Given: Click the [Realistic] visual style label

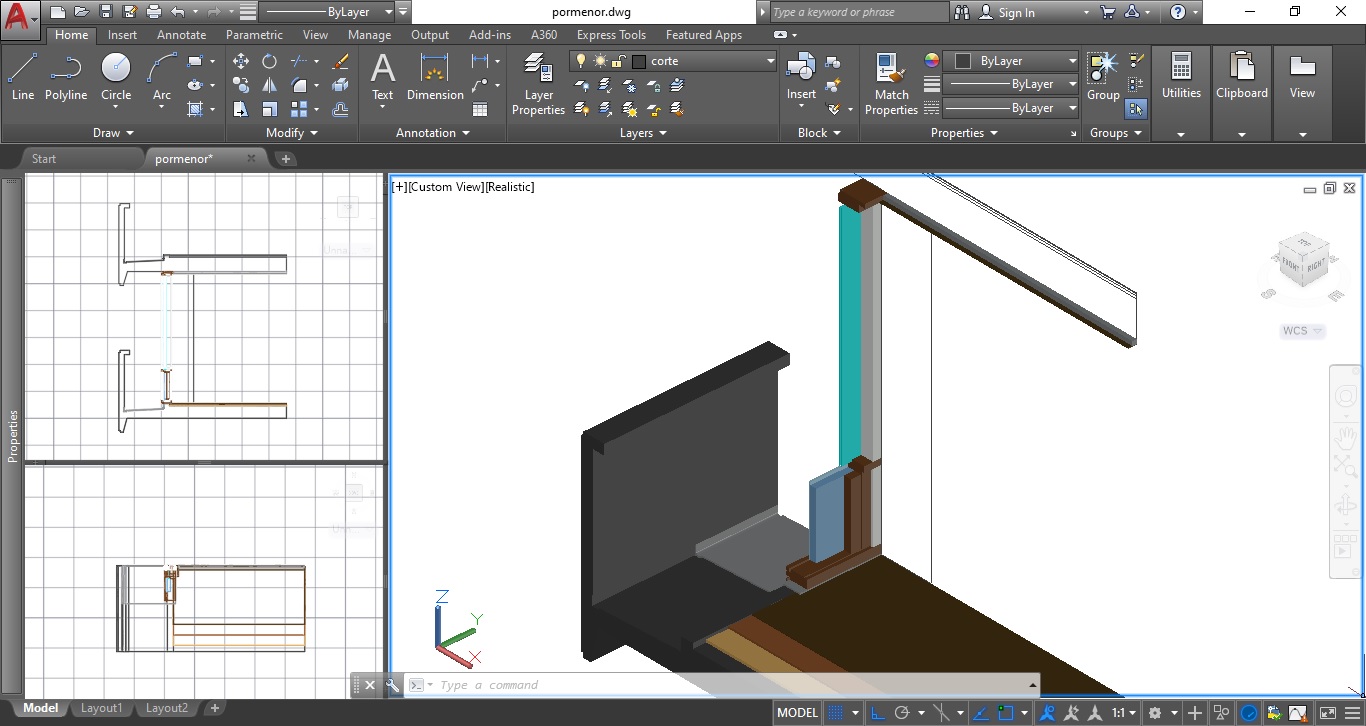Looking at the screenshot, I should click(509, 187).
